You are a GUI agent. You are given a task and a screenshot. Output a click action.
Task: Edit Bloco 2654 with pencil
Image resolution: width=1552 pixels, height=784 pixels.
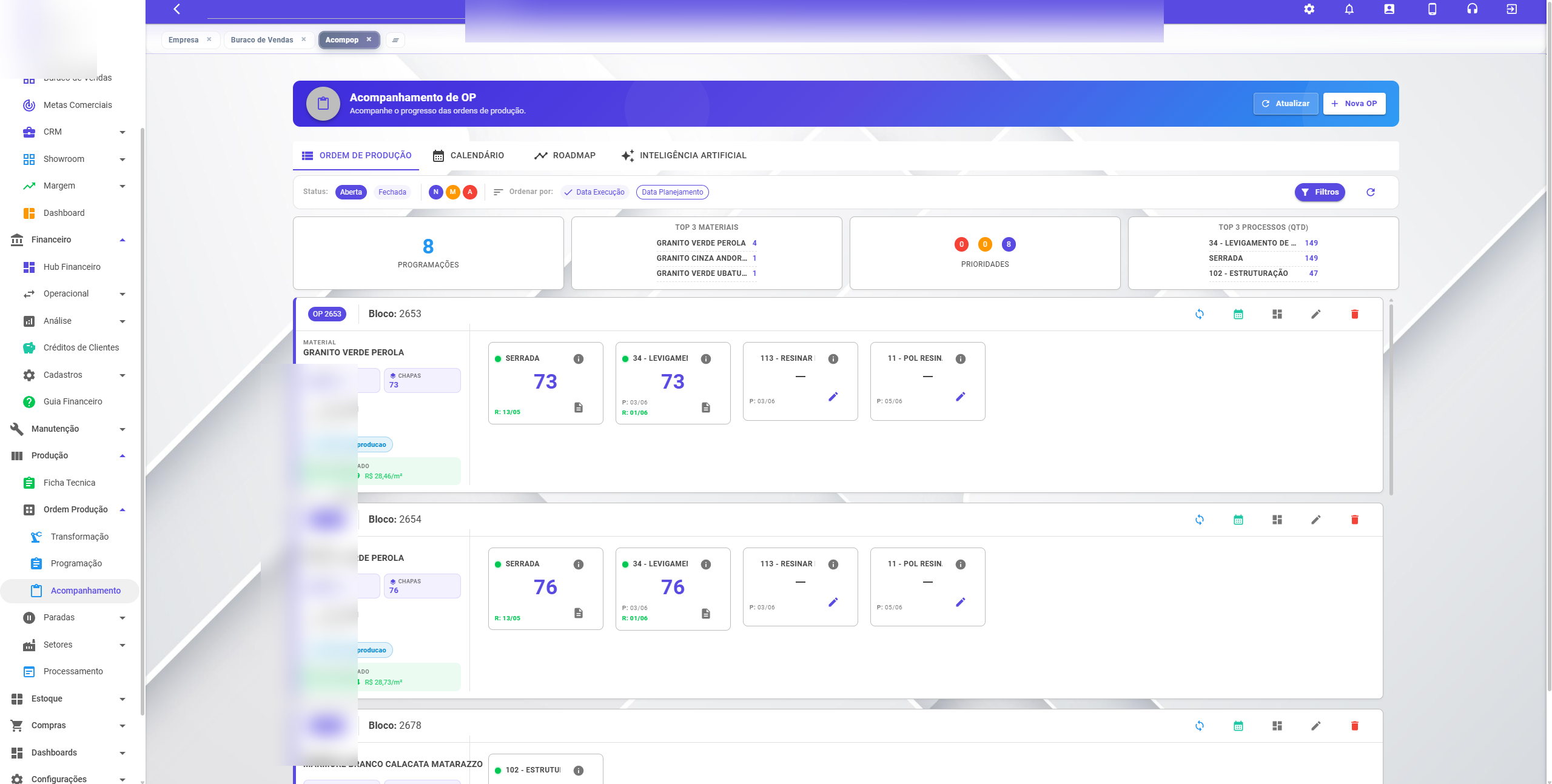(x=1315, y=520)
